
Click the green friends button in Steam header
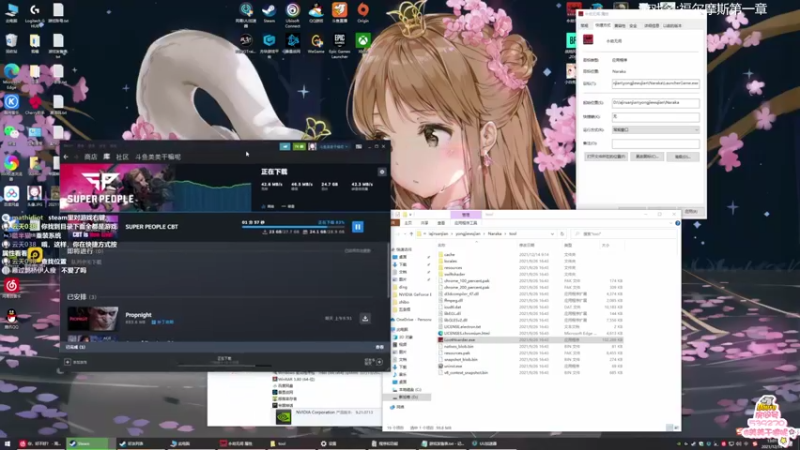(x=299, y=146)
